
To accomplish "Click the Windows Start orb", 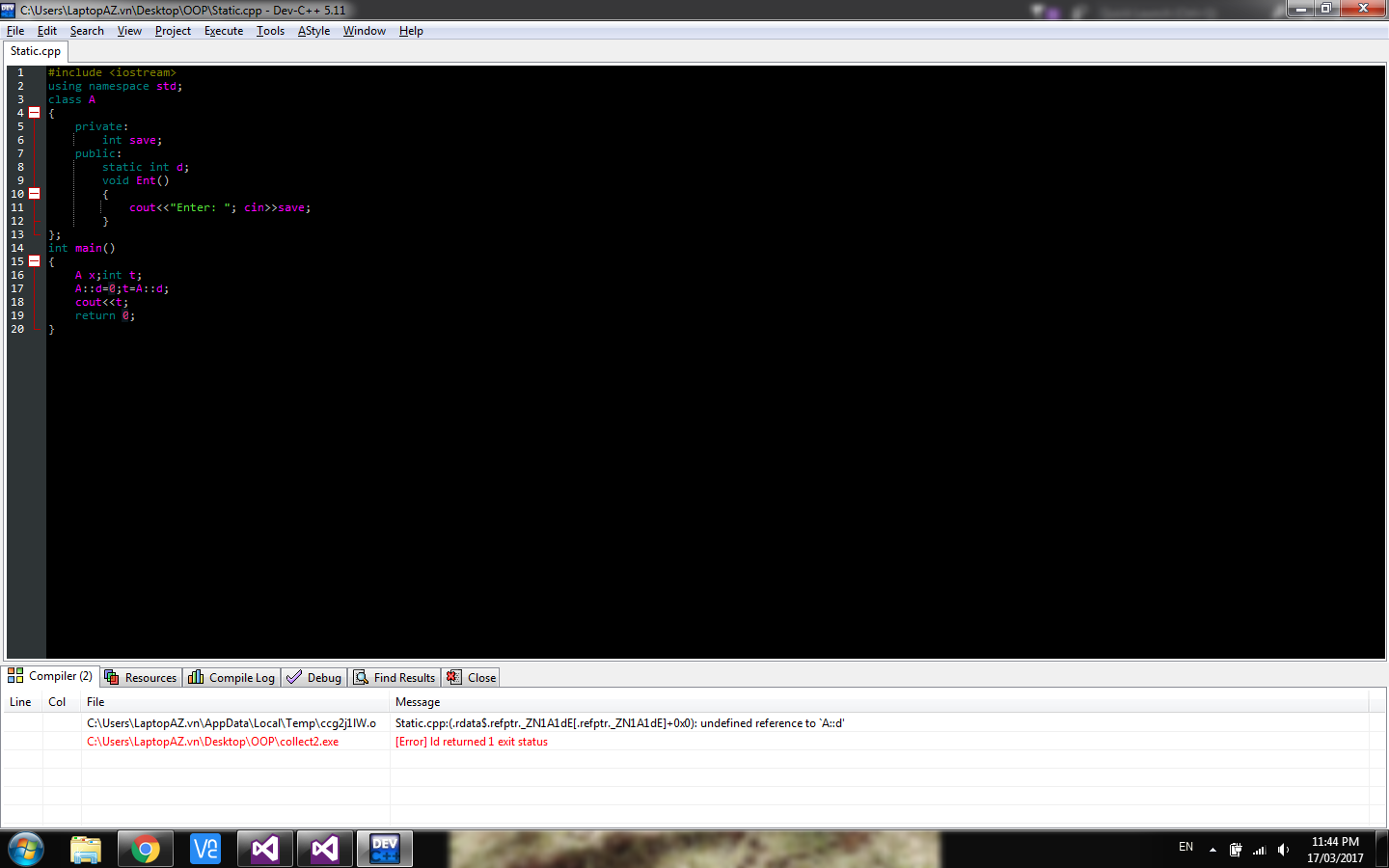I will (26, 849).
